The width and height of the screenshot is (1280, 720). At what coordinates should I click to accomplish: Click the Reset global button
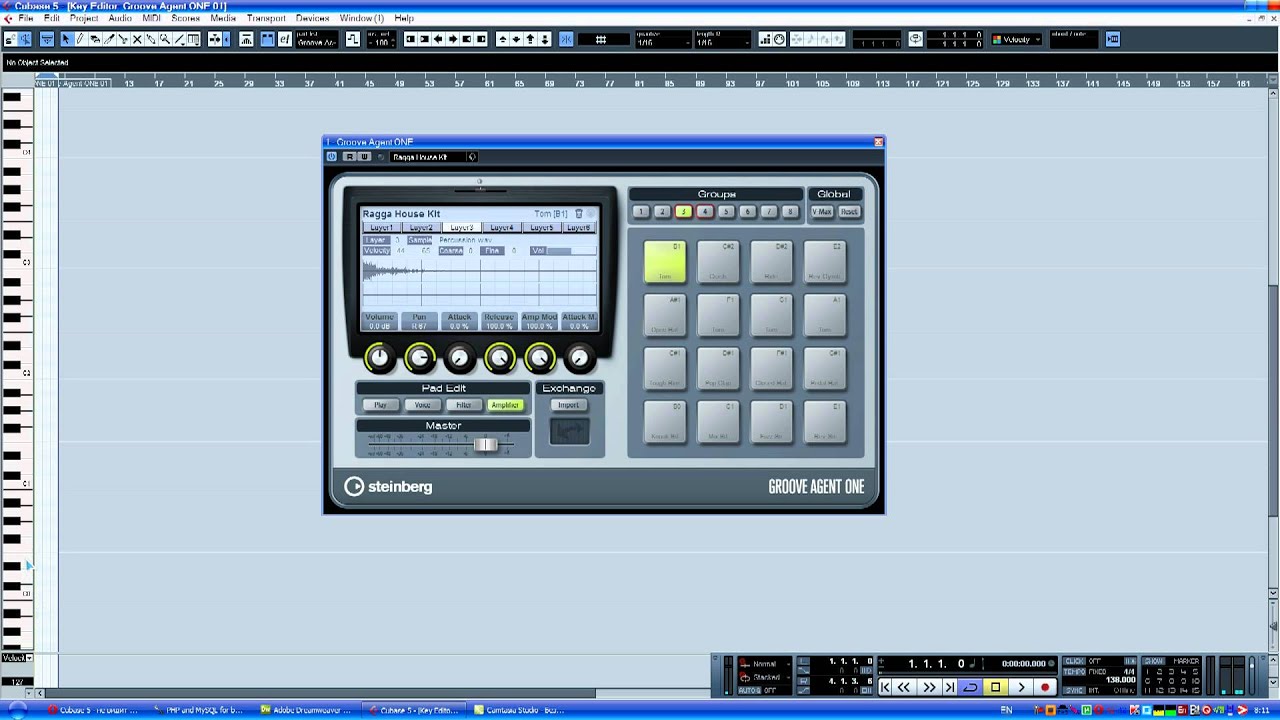(x=849, y=212)
